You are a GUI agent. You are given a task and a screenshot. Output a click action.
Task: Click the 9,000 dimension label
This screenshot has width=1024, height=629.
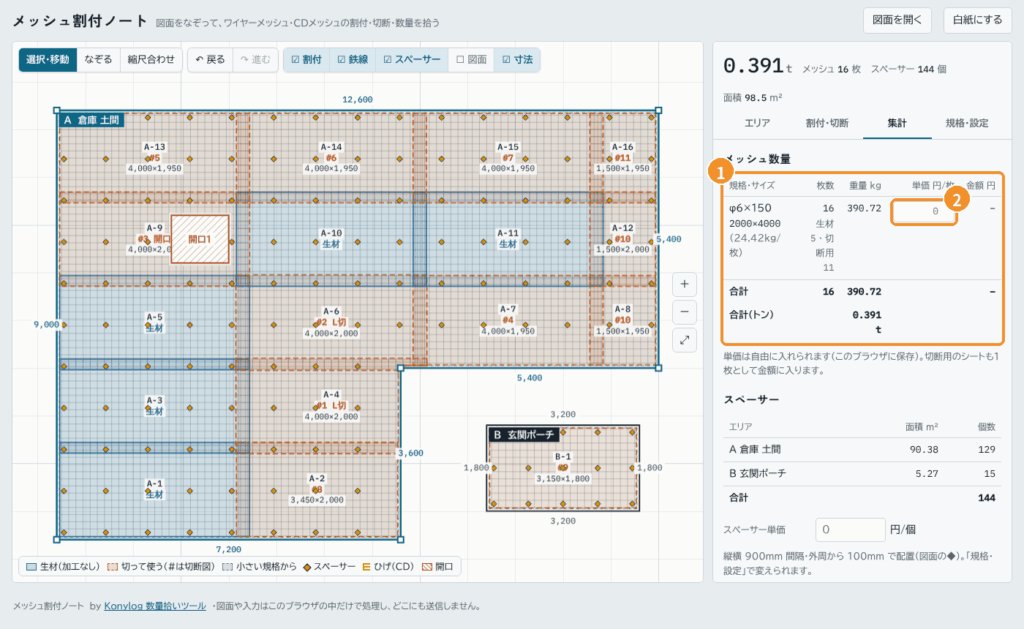46,324
